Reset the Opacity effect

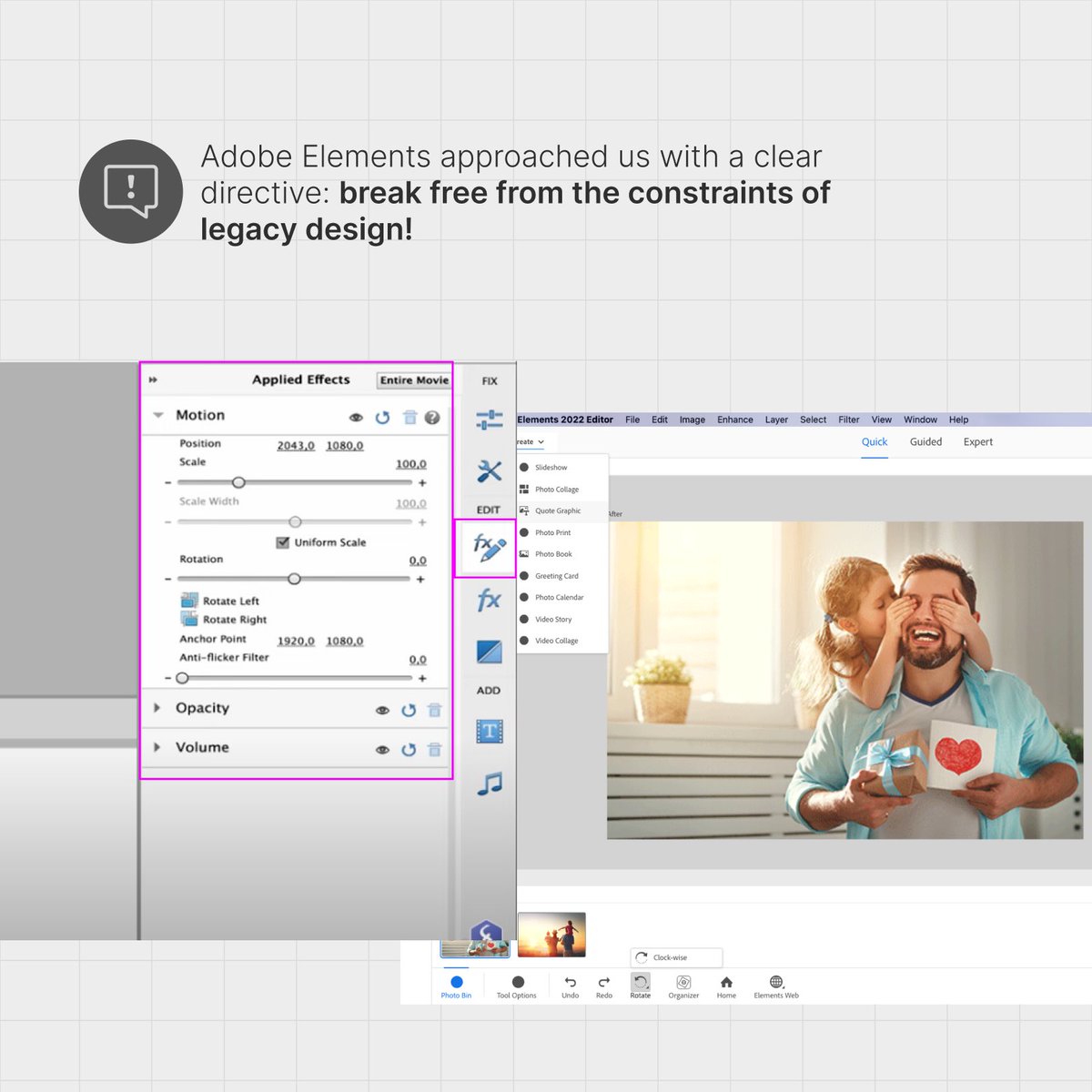point(409,710)
